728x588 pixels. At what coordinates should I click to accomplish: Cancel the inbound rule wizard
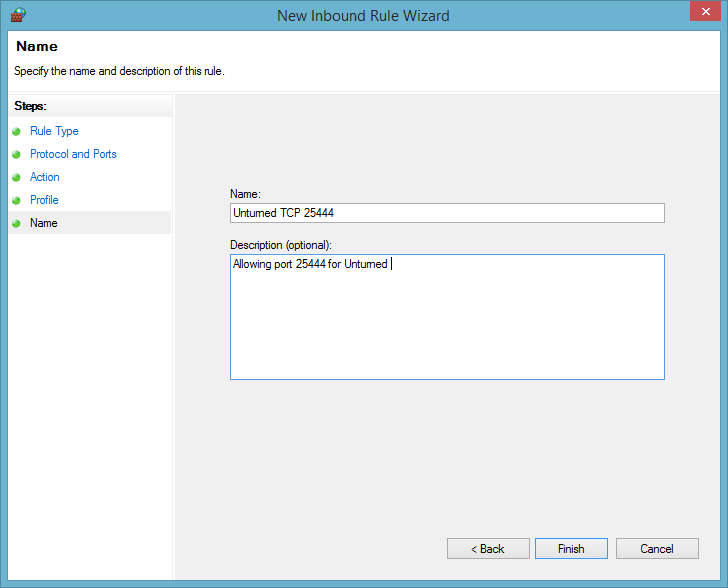(x=656, y=549)
